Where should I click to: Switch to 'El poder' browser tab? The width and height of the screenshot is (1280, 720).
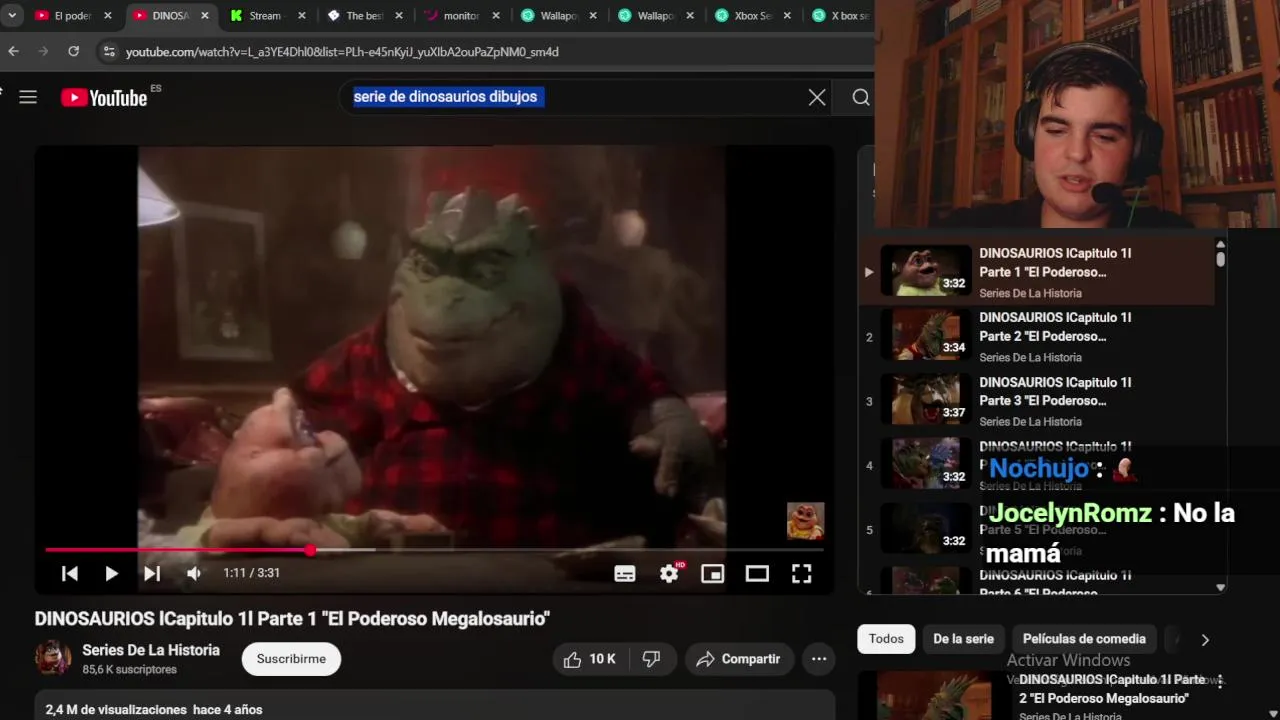[x=72, y=16]
